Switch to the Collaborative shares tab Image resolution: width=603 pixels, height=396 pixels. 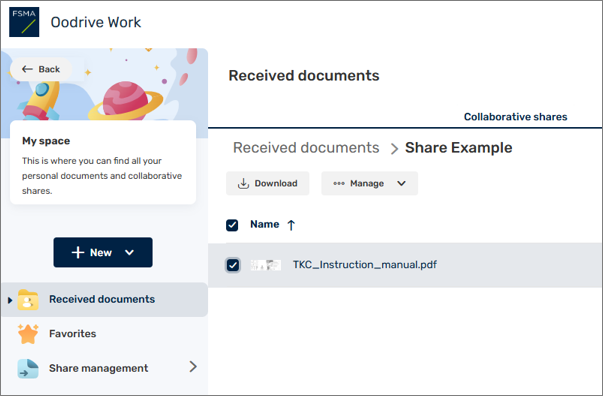coord(515,116)
